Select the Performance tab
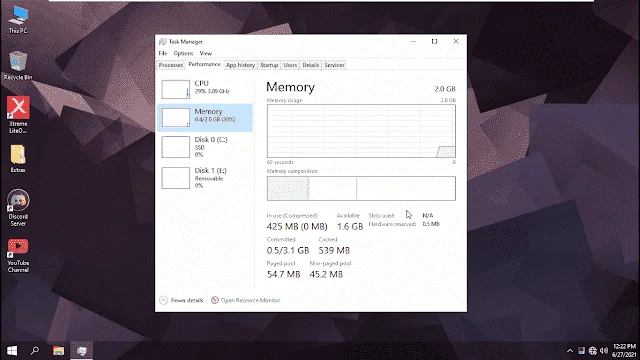640x360 pixels. [204, 64]
